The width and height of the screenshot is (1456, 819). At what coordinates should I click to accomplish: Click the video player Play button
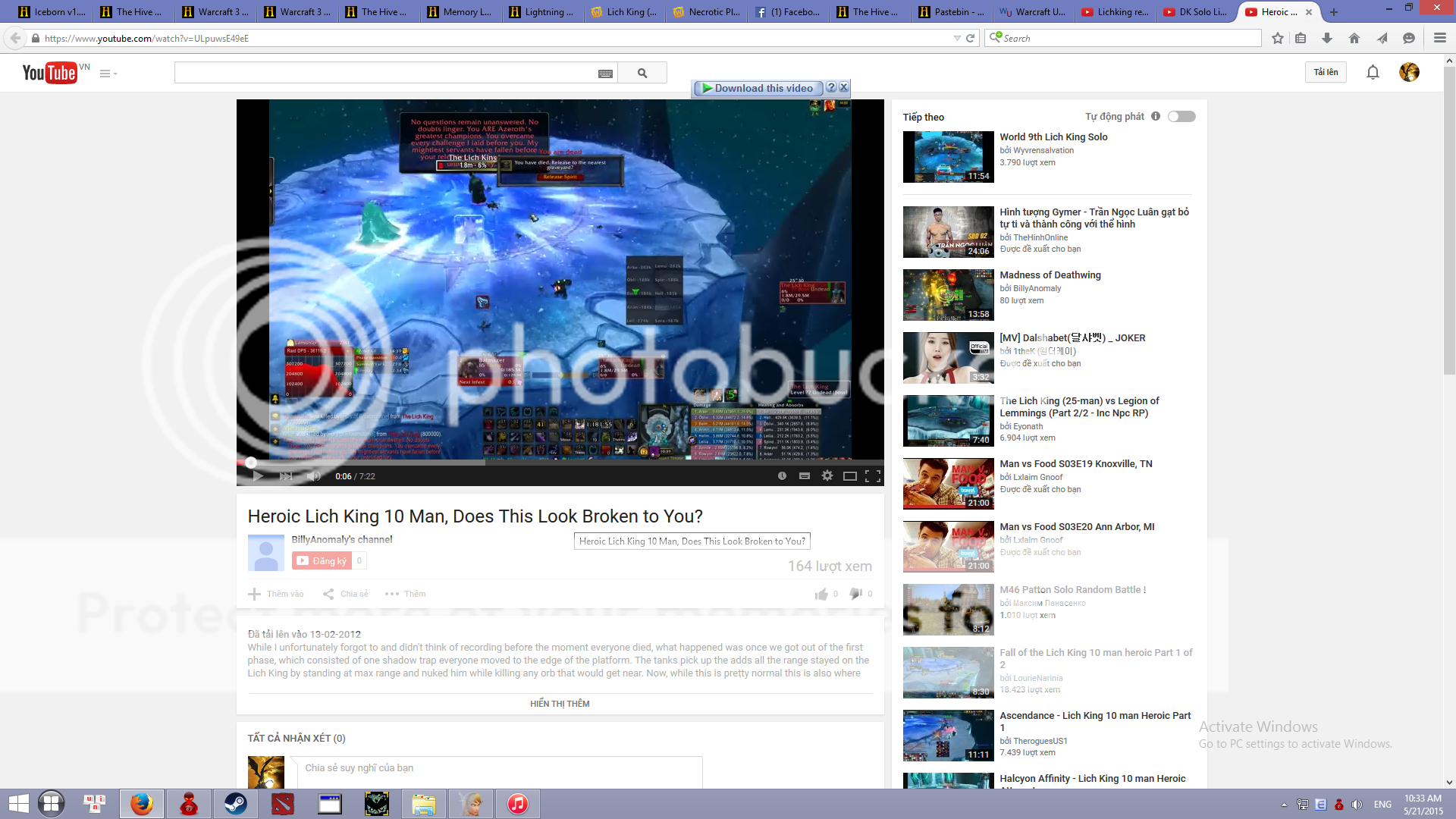pos(258,476)
